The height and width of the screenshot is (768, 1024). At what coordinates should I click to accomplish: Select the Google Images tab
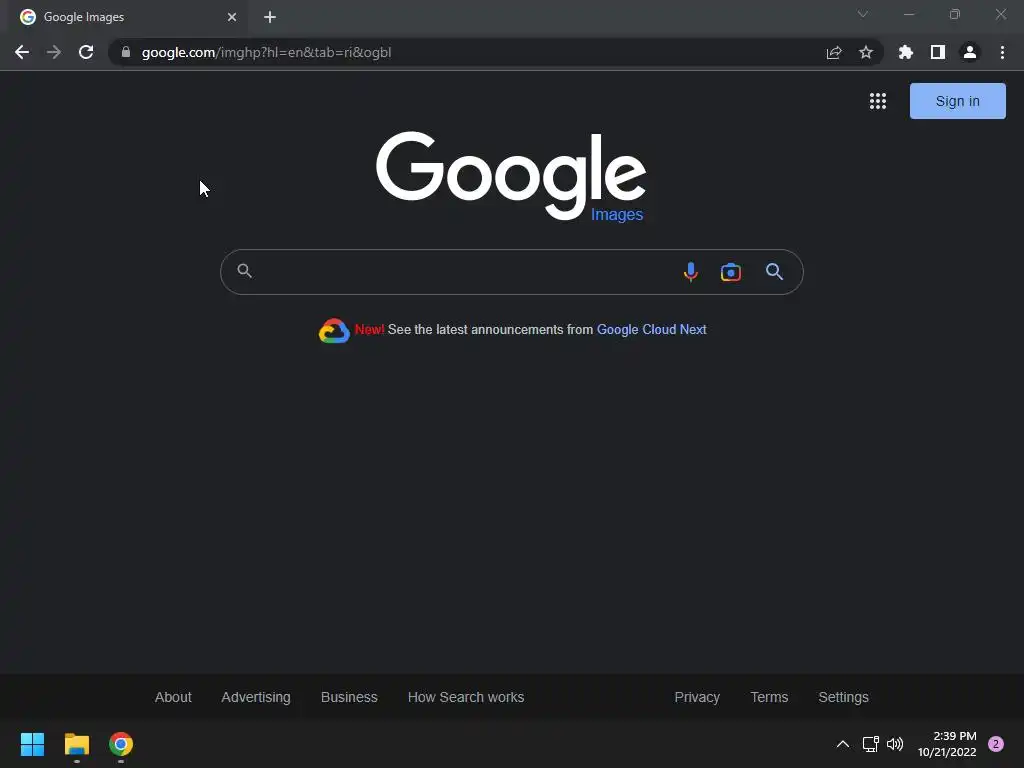click(x=127, y=17)
